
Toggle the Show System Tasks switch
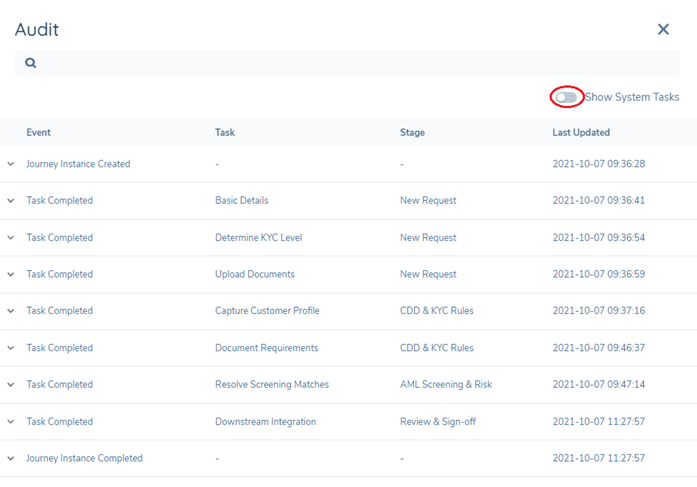click(x=567, y=97)
